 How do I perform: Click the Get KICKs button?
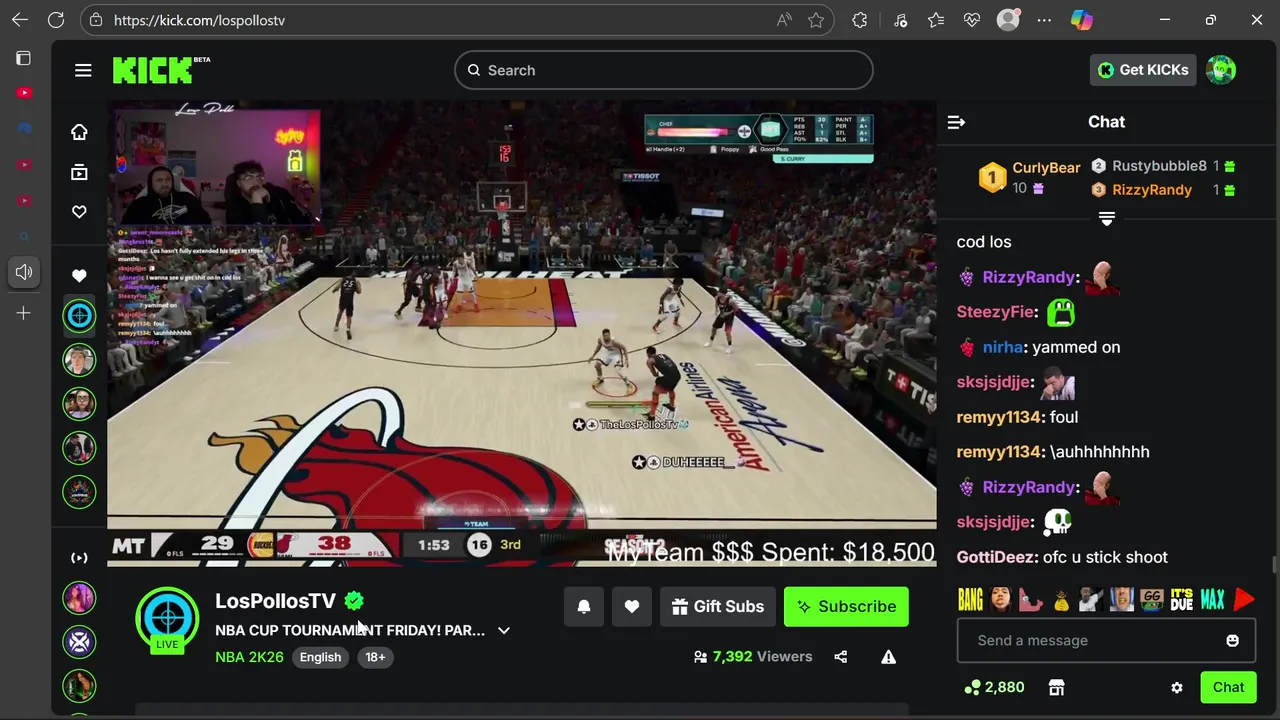click(1143, 70)
